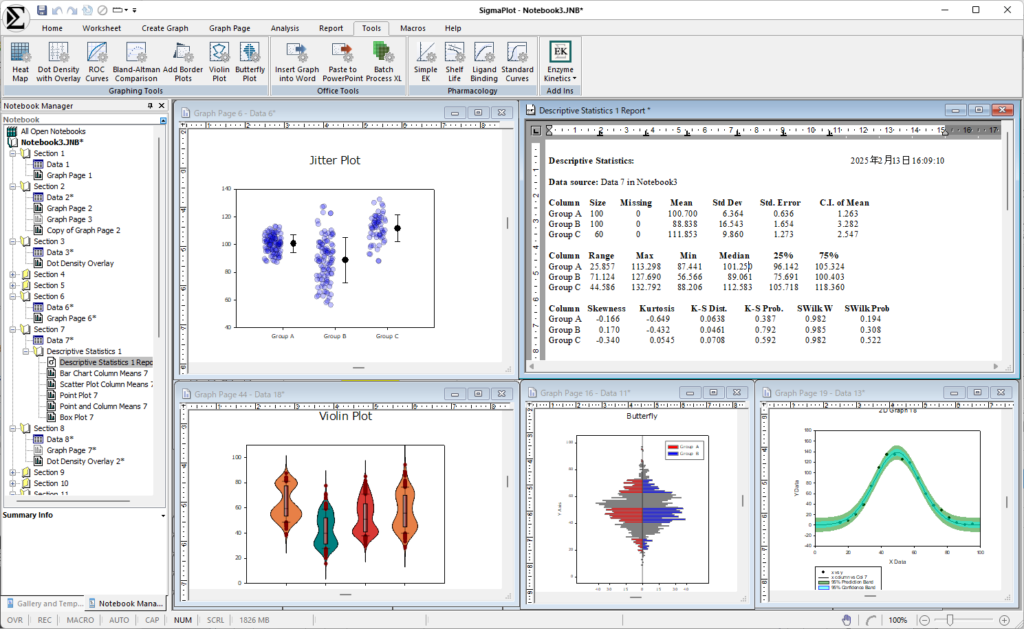Switch to Gallery and Templates panel tab
Image resolution: width=1024 pixels, height=629 pixels.
(44, 604)
